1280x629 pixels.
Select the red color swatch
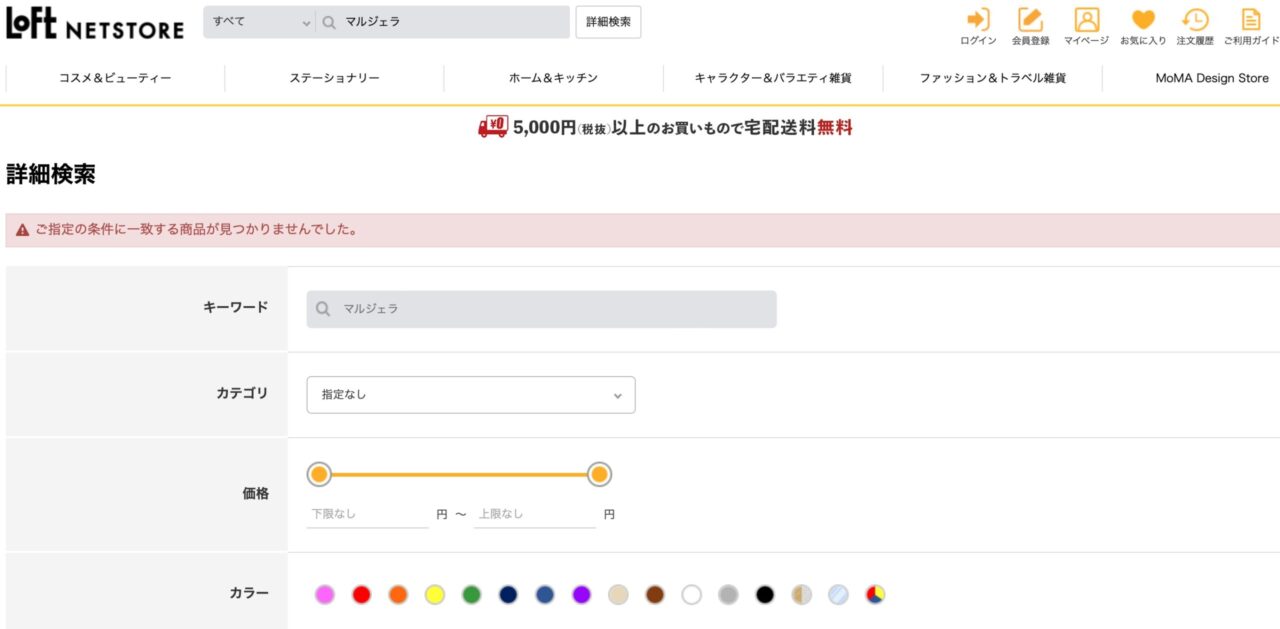(362, 595)
